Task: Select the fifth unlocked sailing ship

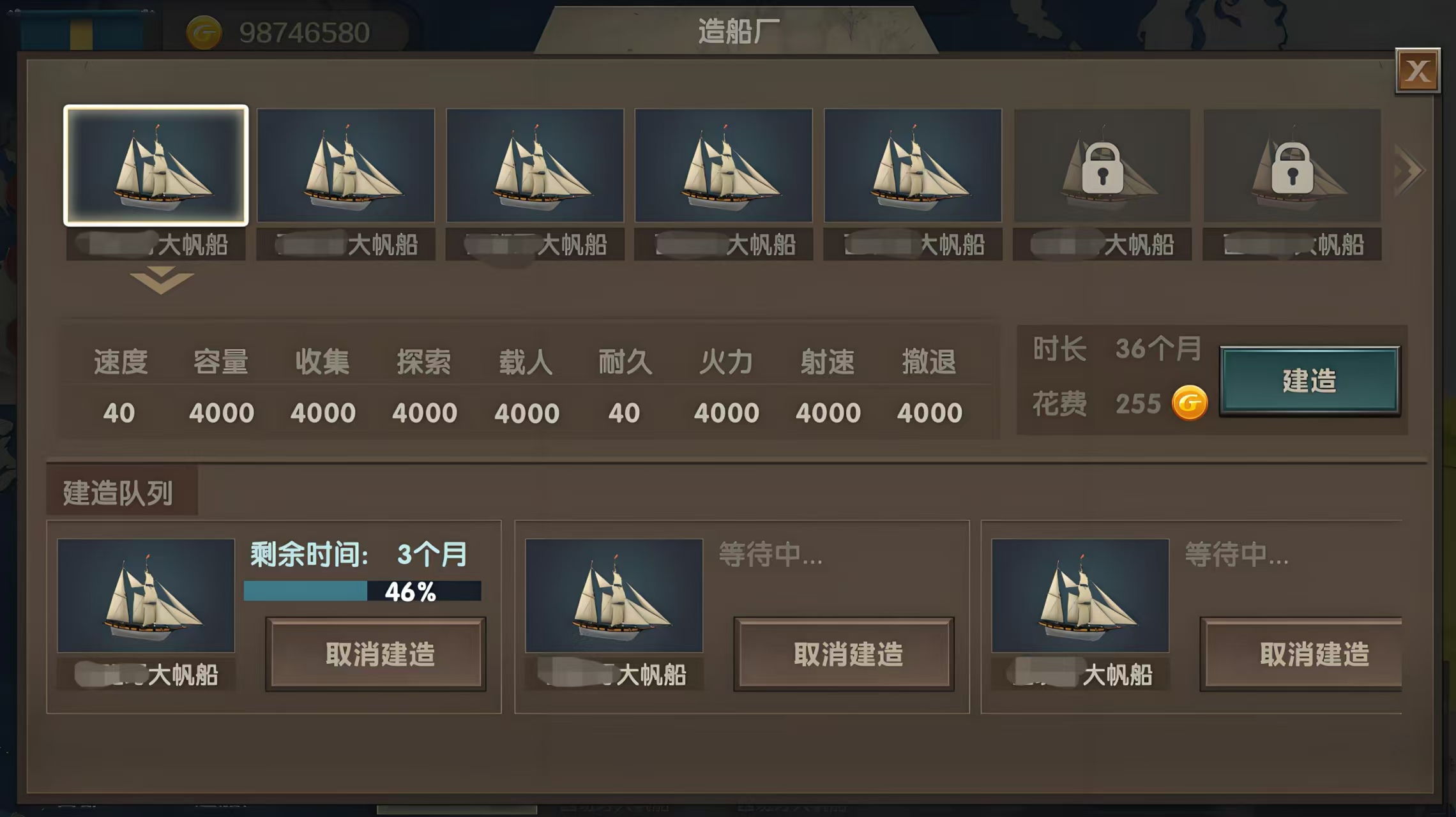Action: 913,165
